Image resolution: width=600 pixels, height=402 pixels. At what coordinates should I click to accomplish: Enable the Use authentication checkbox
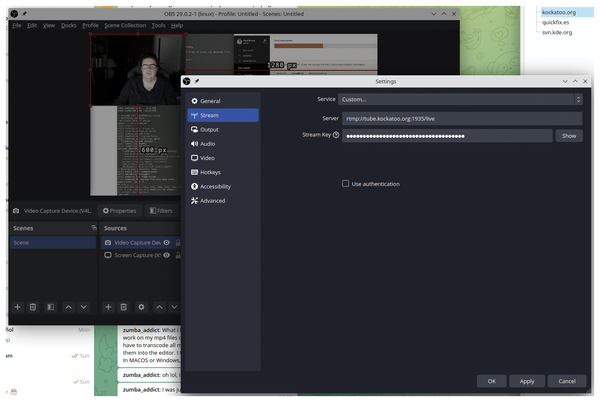(345, 184)
